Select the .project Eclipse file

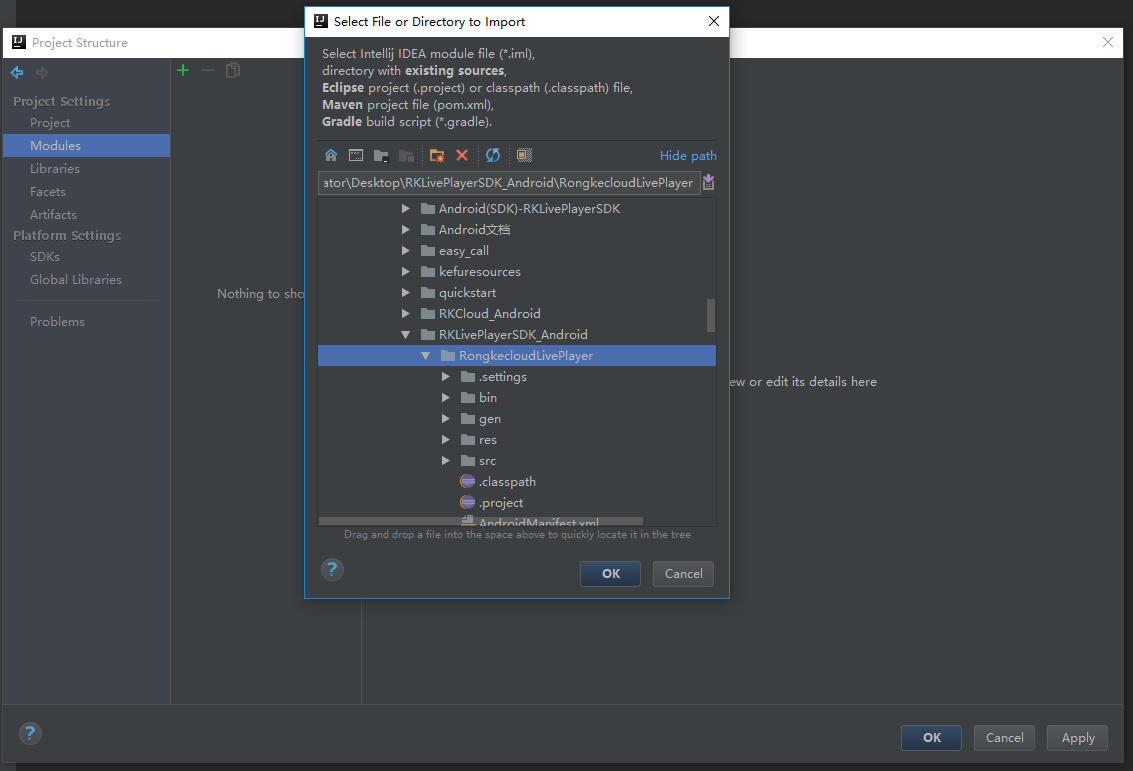pos(491,502)
